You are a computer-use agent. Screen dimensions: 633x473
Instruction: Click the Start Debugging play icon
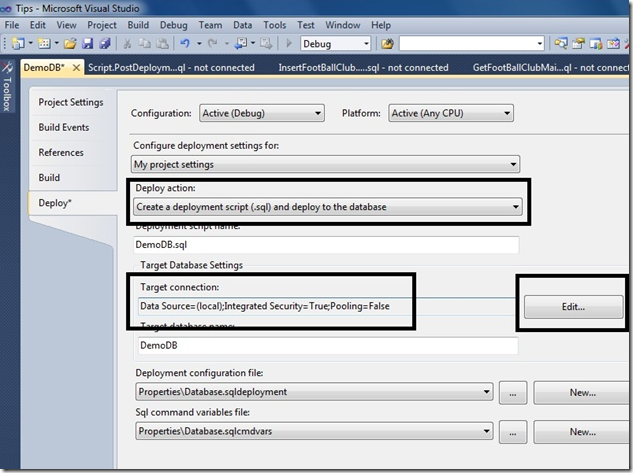coord(289,43)
